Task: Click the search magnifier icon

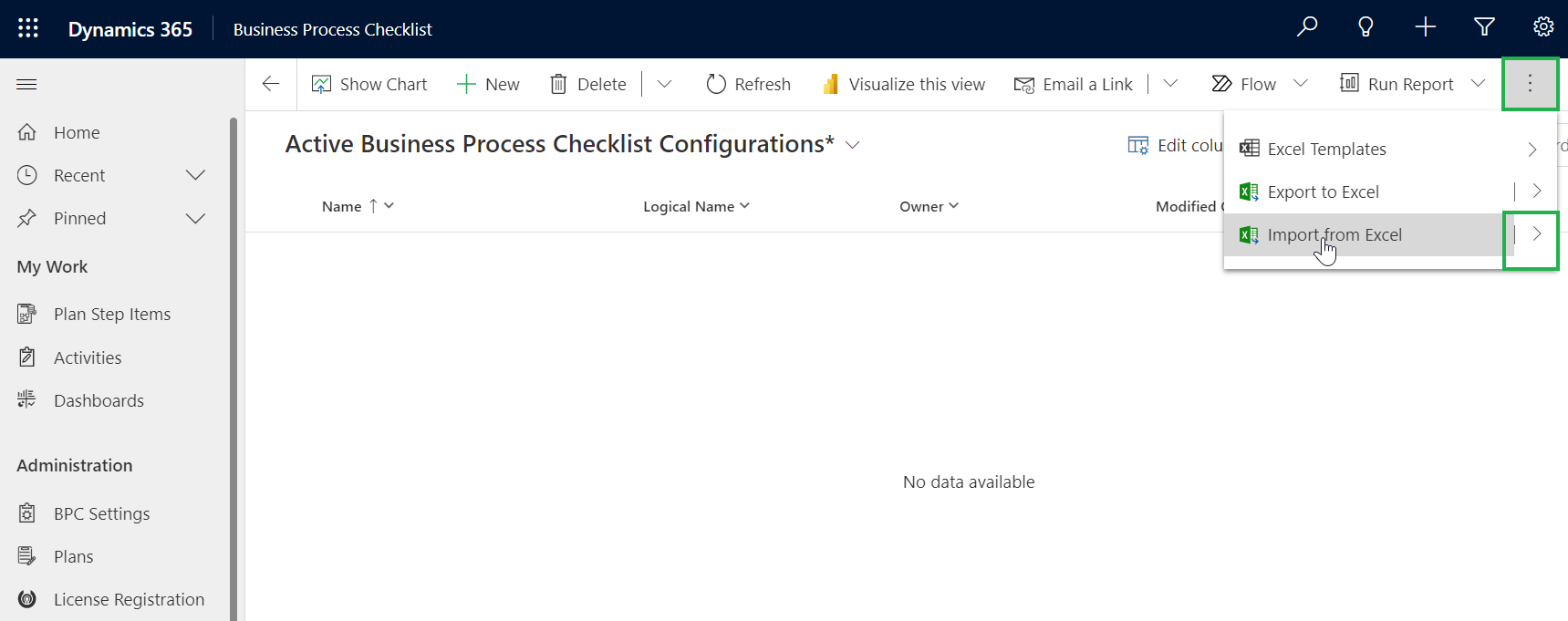Action: click(1307, 27)
